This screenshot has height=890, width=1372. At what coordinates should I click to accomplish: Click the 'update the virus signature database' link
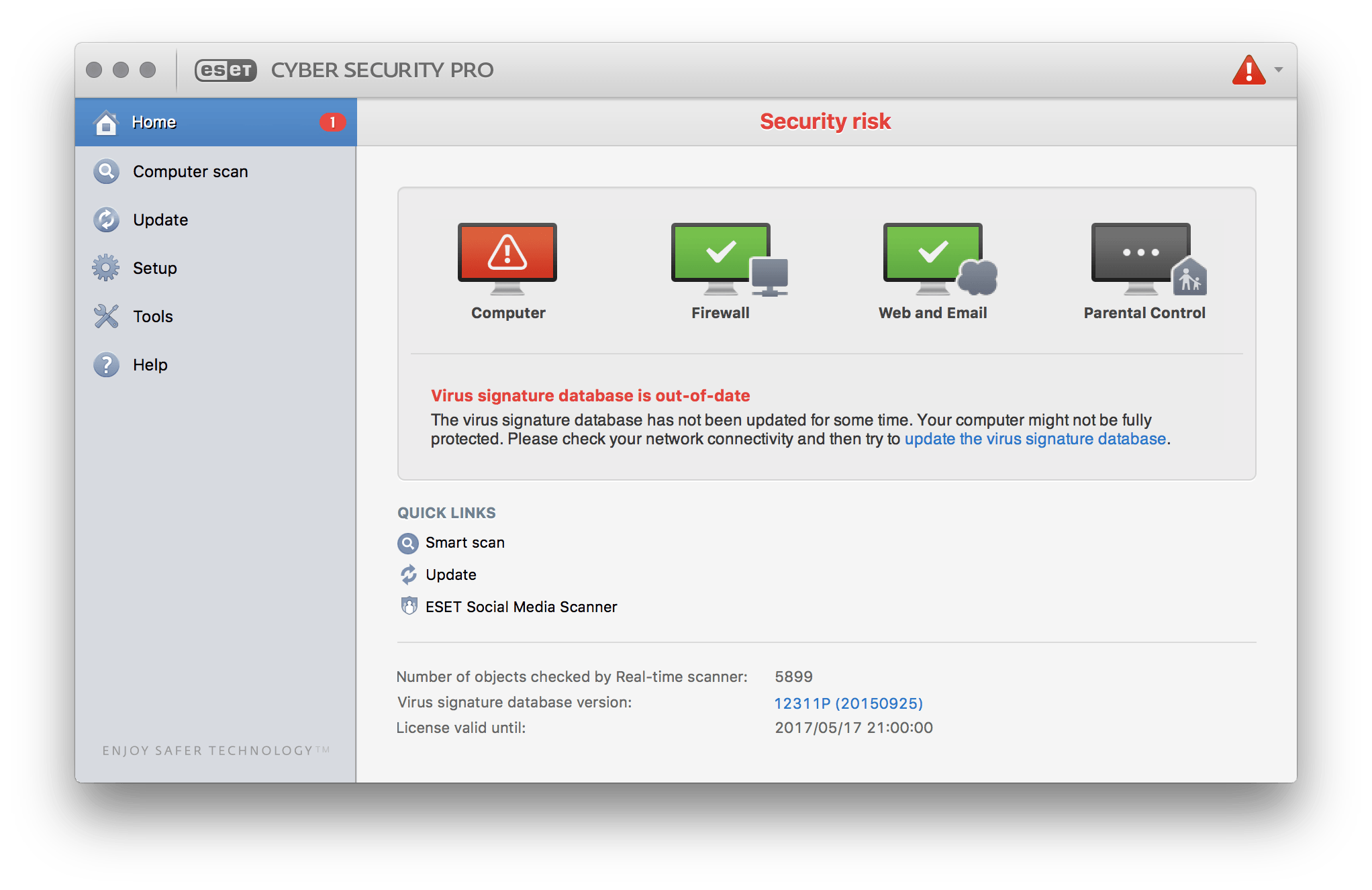1035,439
